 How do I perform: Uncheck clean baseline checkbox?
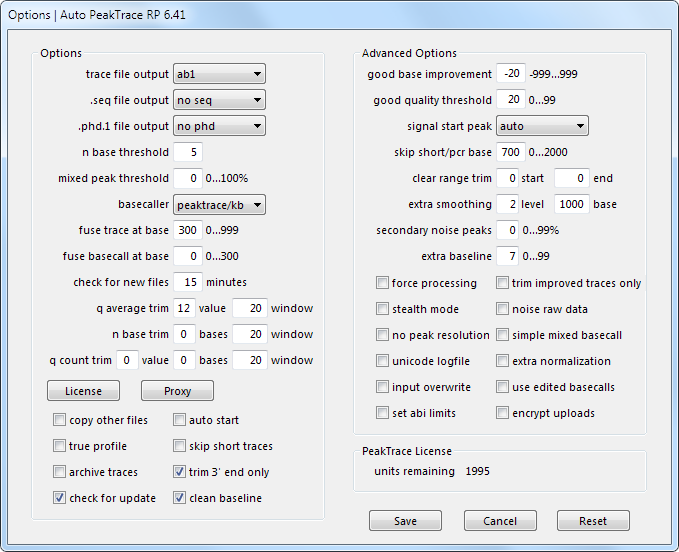(x=179, y=497)
